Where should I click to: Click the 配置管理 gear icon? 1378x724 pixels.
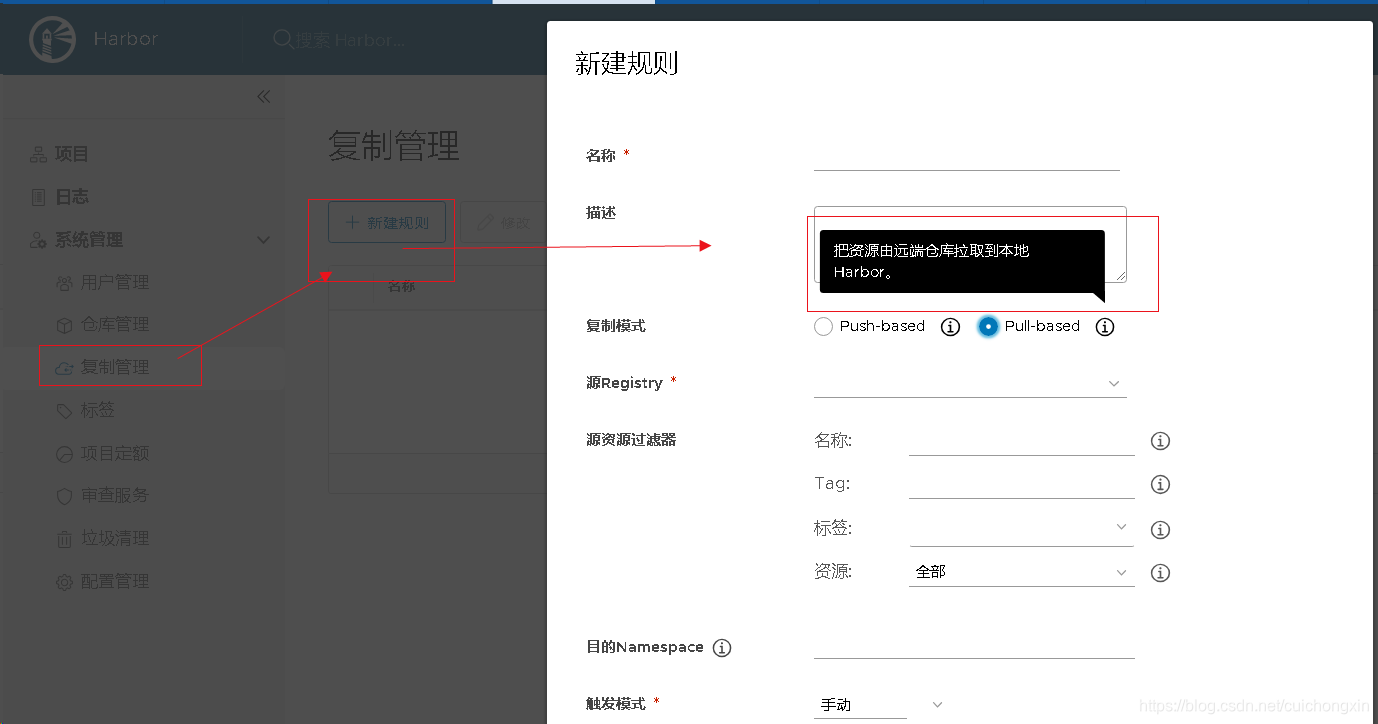point(64,581)
